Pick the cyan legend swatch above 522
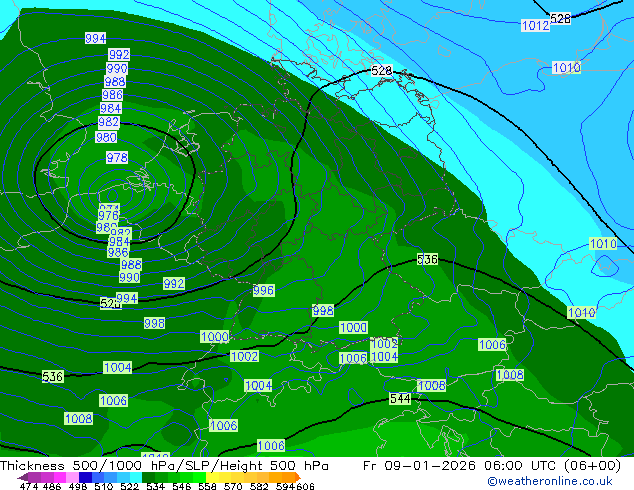Screen dimensions: 634x490 coord(136,477)
